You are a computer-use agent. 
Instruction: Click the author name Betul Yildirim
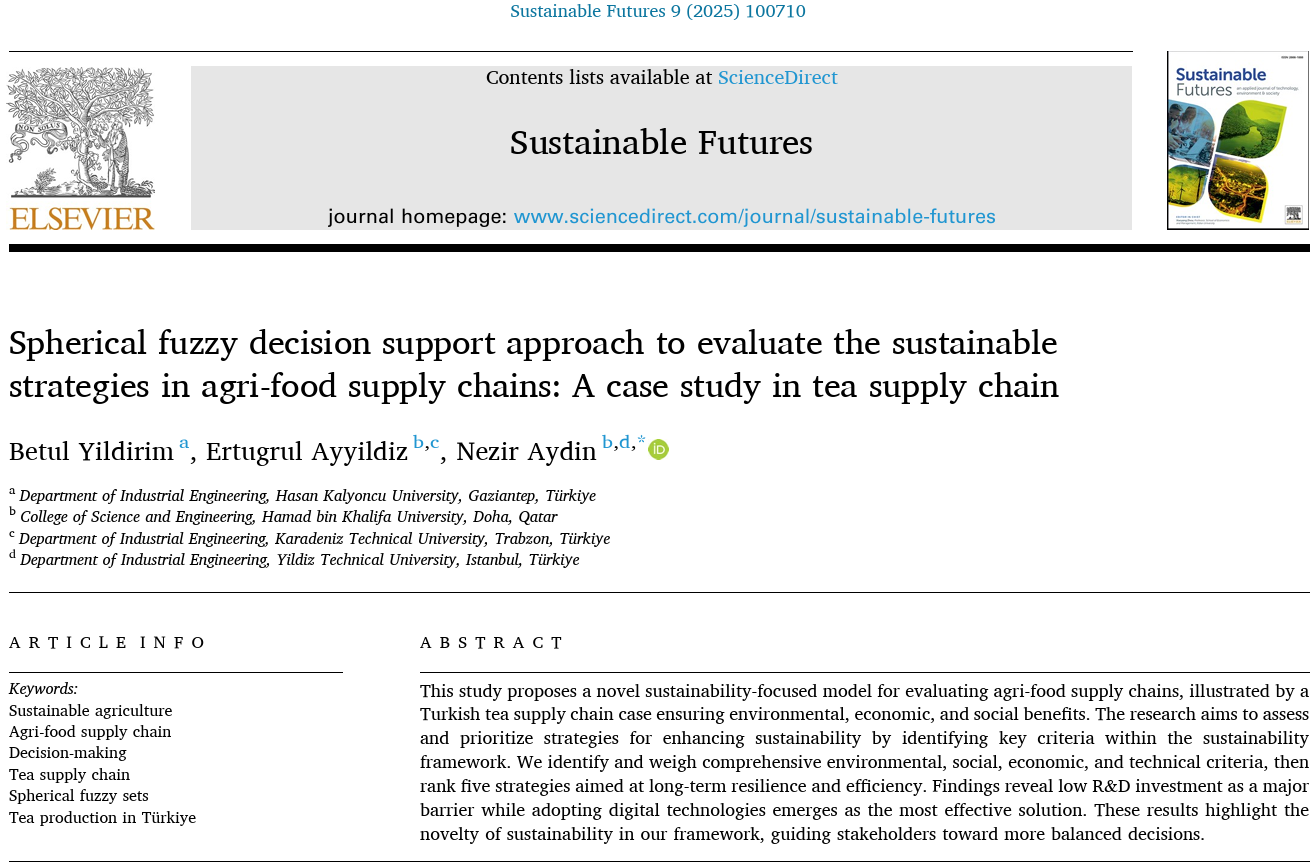(91, 452)
